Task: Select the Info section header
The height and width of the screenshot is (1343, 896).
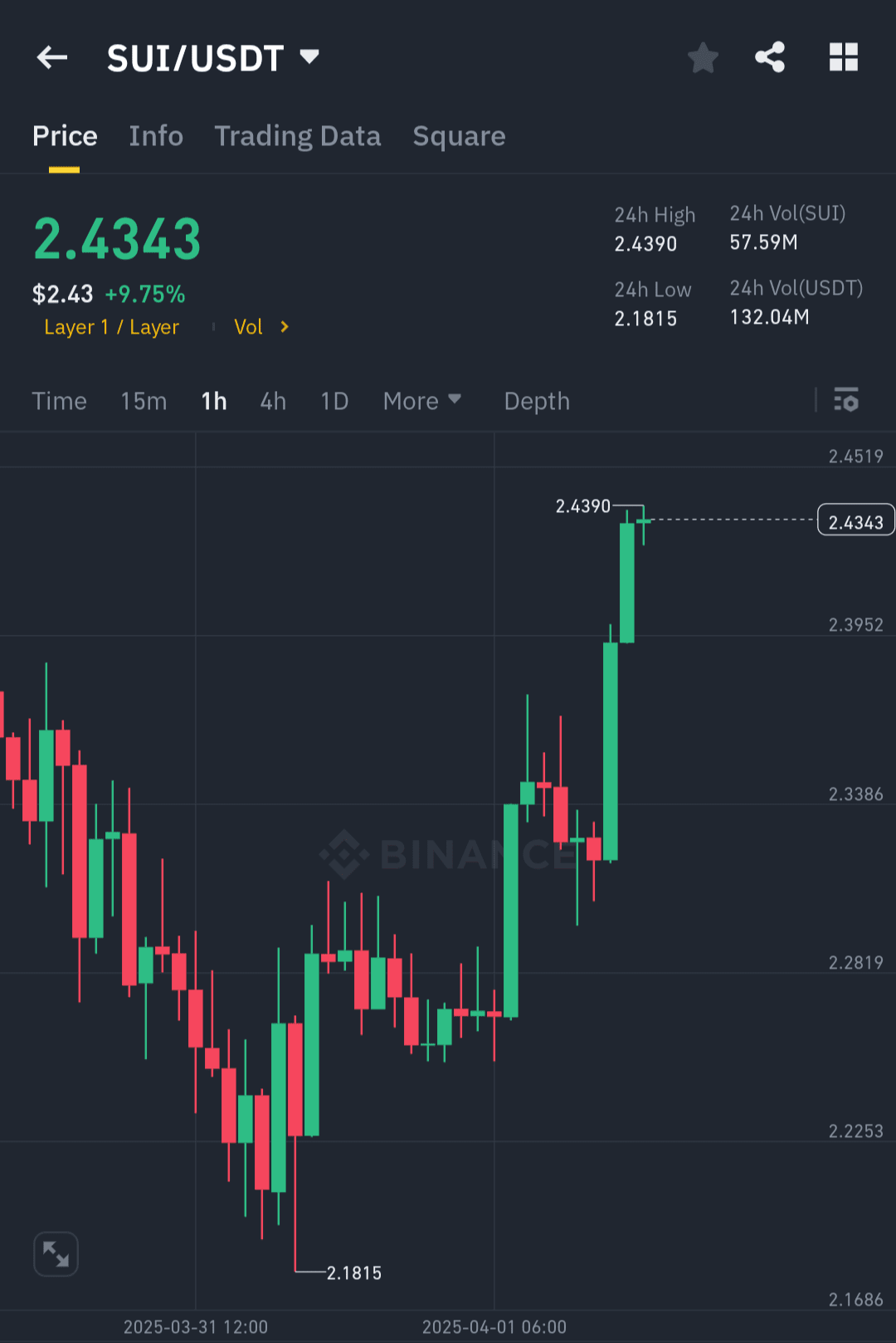Action: coord(155,136)
